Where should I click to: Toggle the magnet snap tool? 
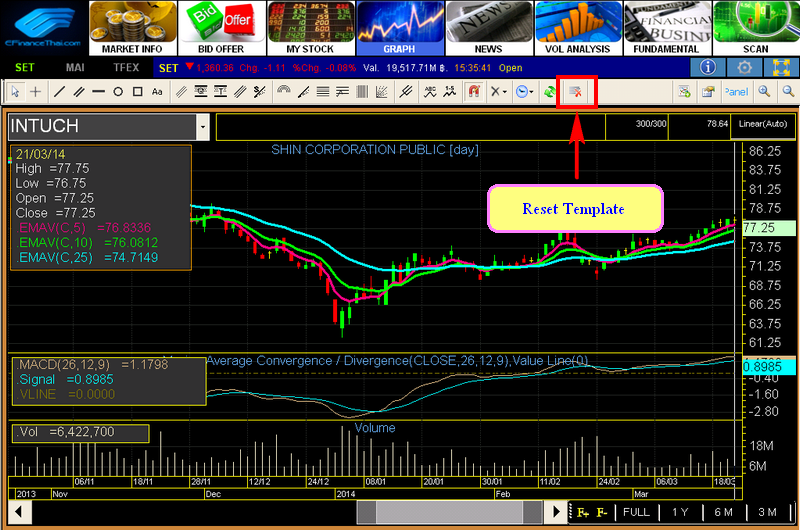[474, 92]
